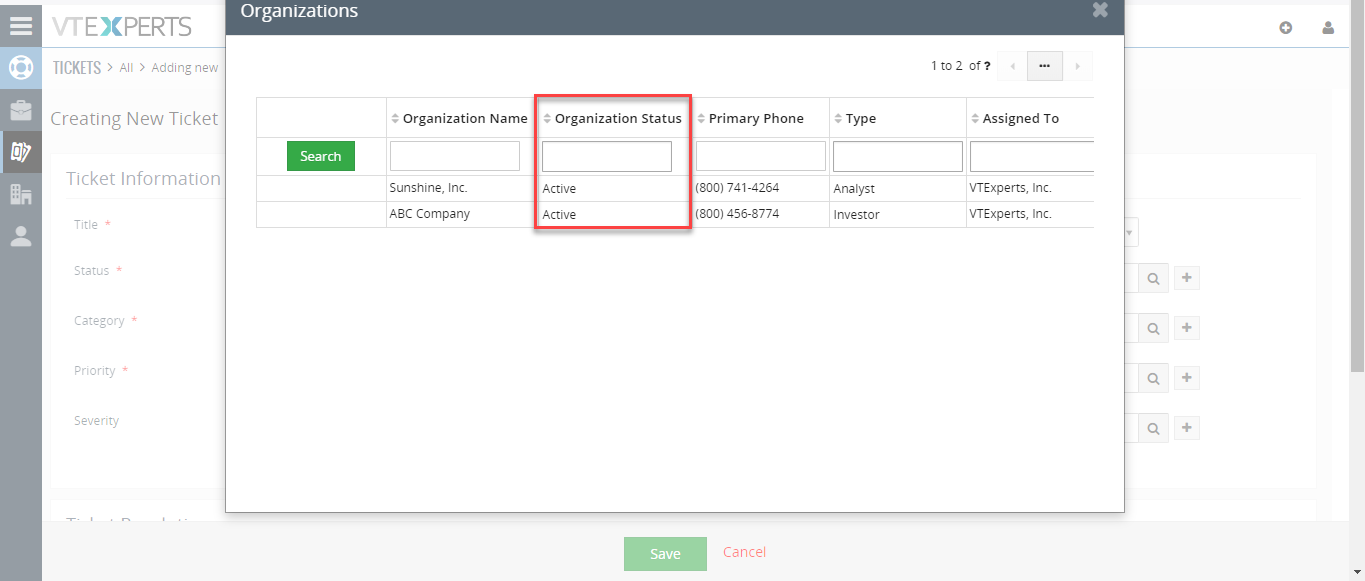Viewport: 1365px width, 581px height.
Task: Open the briefcase sidebar icon
Action: [21, 110]
